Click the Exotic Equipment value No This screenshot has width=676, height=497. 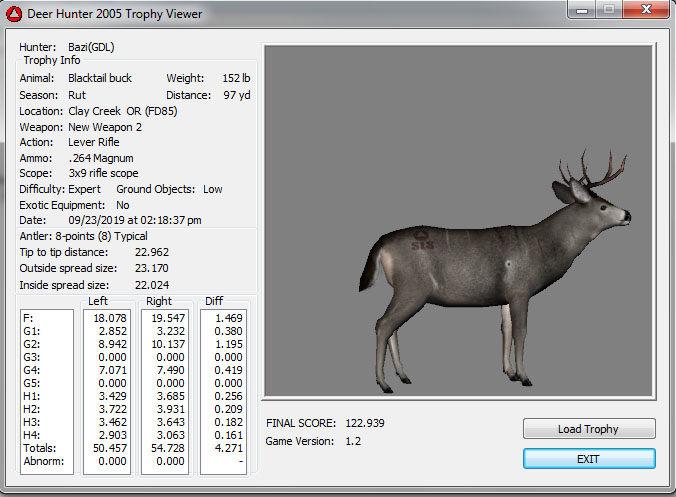pyautogui.click(x=123, y=205)
